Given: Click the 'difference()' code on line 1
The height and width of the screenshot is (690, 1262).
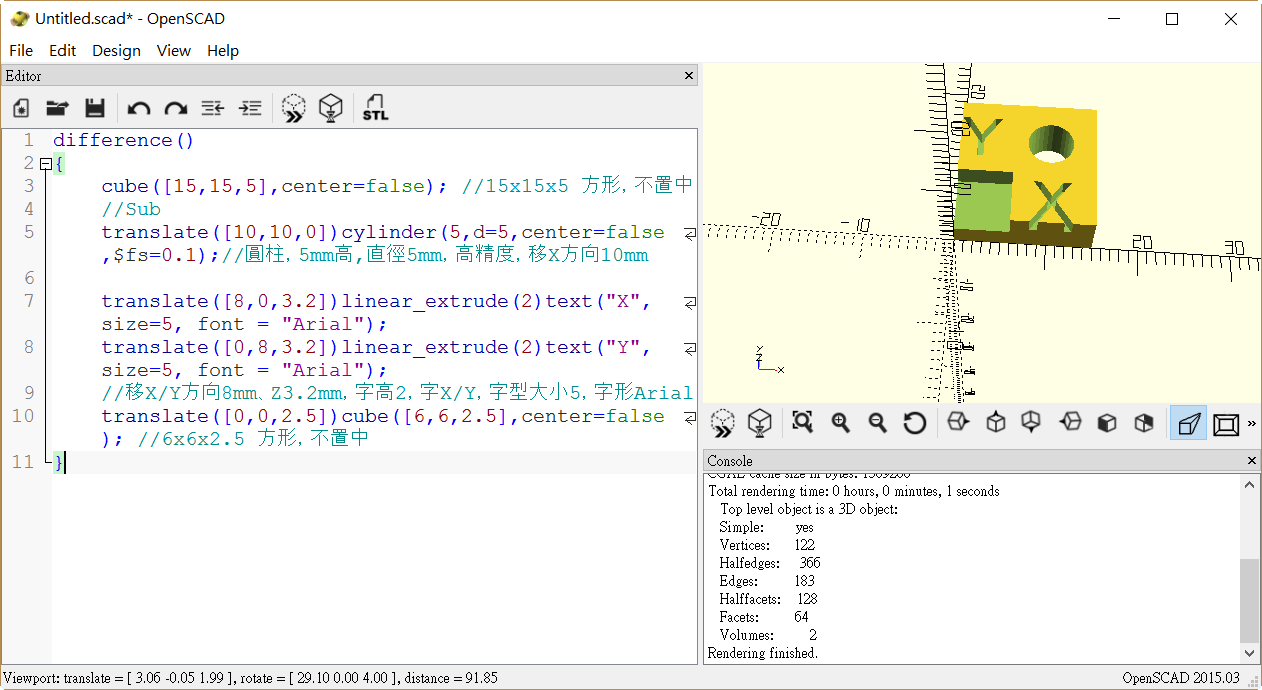Looking at the screenshot, I should coord(124,140).
